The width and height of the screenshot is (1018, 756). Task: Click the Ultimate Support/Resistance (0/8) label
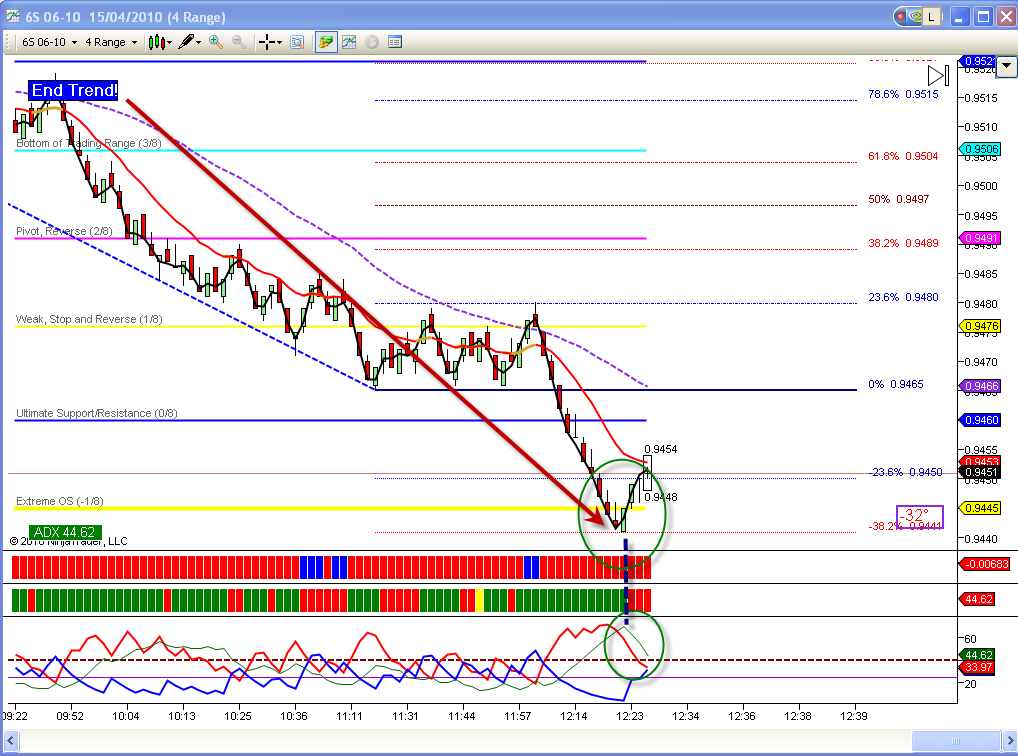97,413
